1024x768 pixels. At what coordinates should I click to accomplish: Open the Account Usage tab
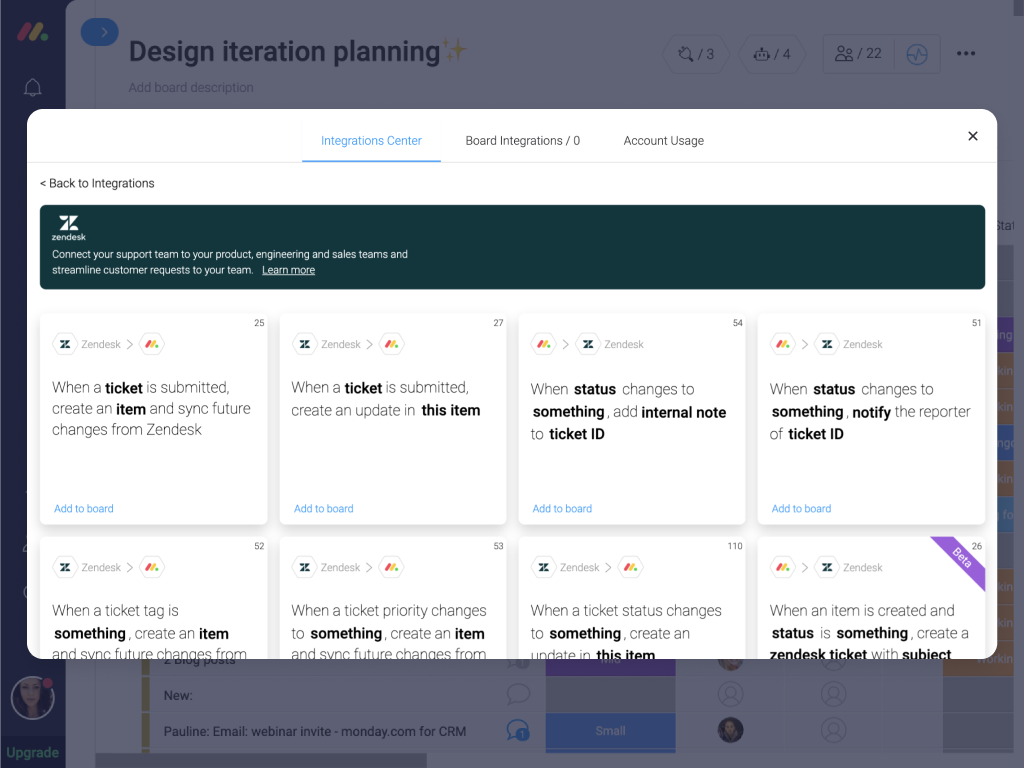click(x=663, y=140)
